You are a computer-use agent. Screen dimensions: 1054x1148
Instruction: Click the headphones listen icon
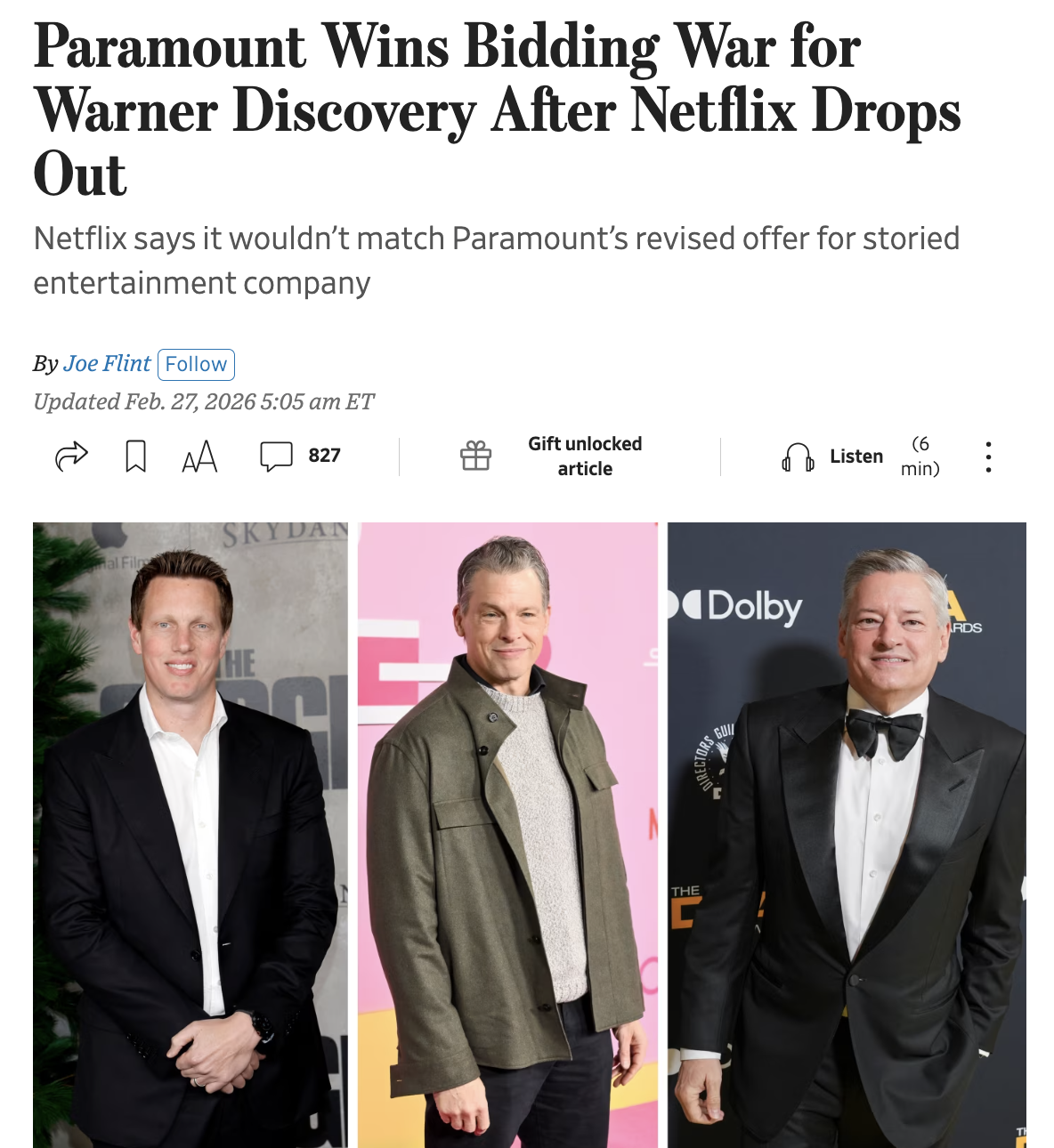click(798, 457)
